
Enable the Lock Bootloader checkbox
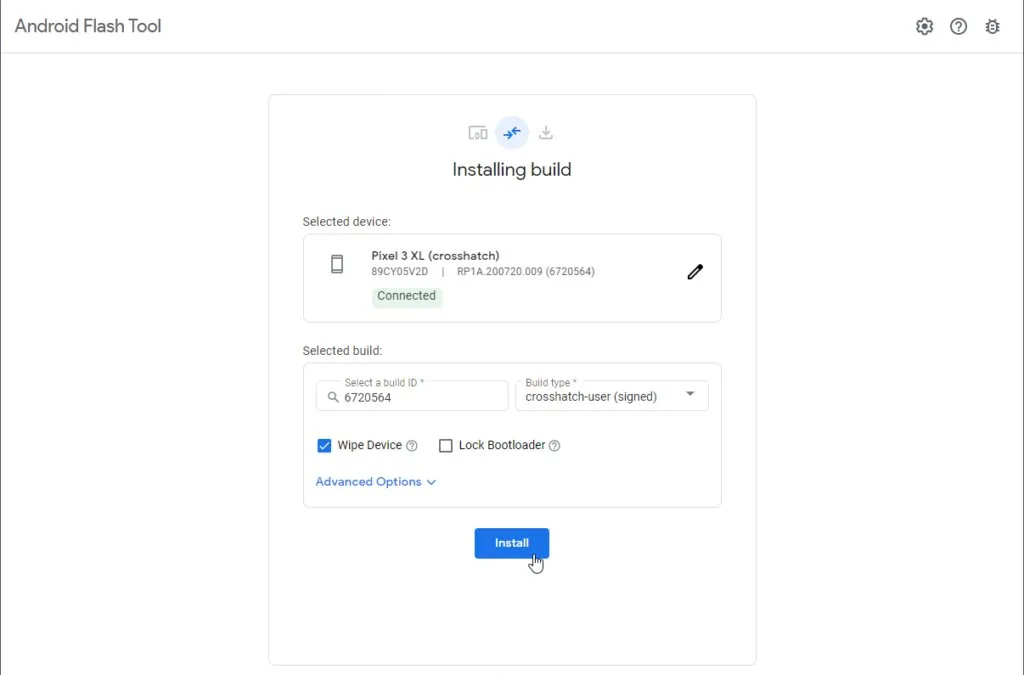pos(446,445)
